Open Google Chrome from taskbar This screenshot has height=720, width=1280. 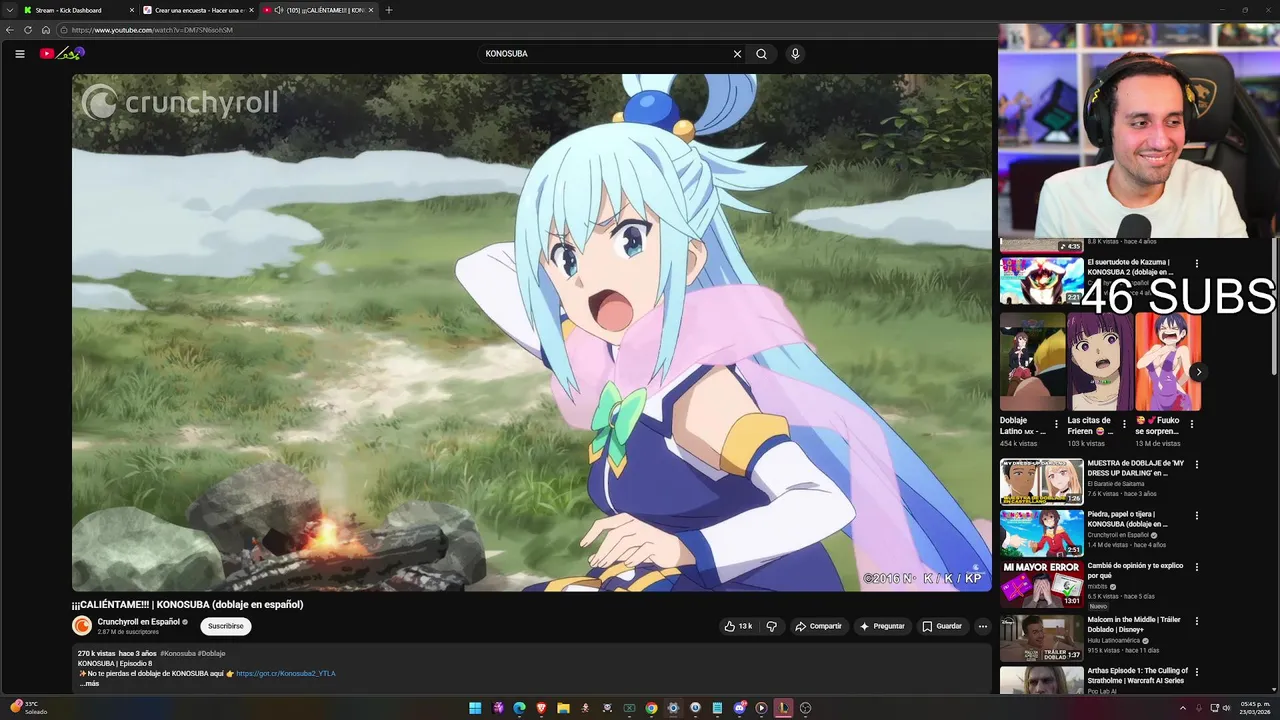coord(651,708)
